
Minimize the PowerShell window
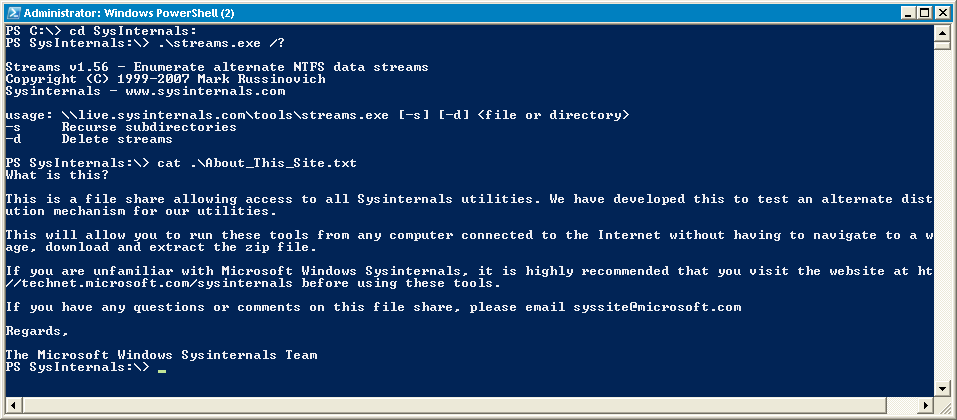coord(910,13)
